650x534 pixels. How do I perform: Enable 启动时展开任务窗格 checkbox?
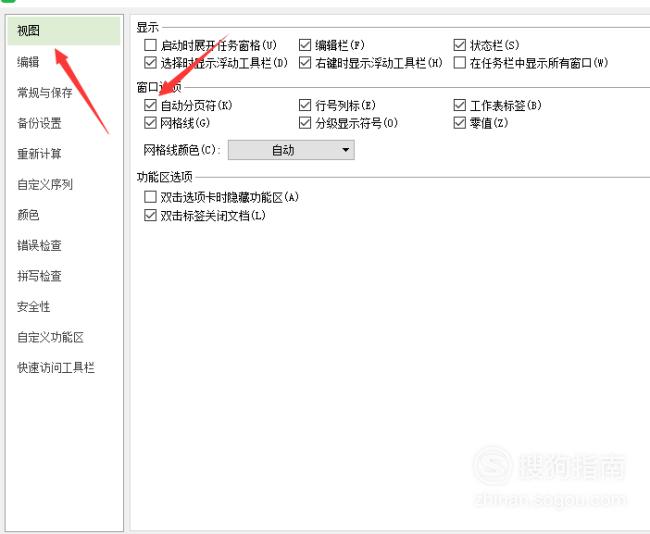(150, 45)
